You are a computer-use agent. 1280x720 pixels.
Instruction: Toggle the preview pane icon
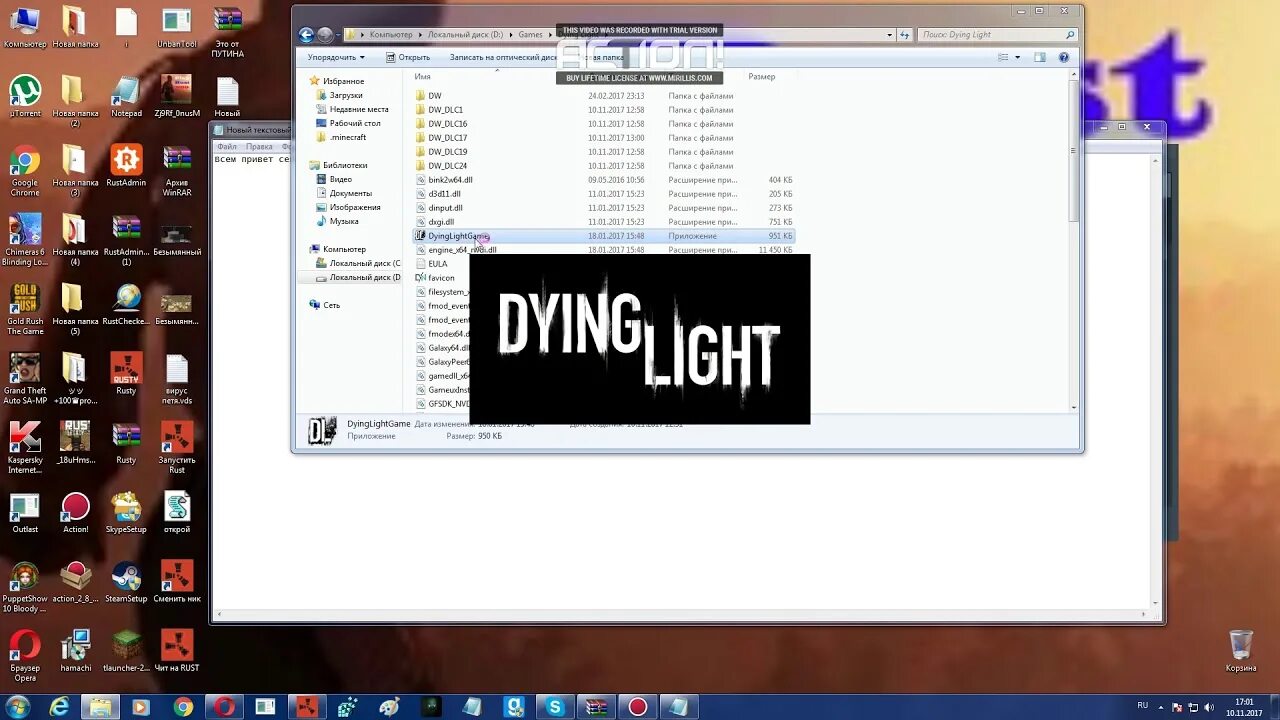(x=1040, y=58)
